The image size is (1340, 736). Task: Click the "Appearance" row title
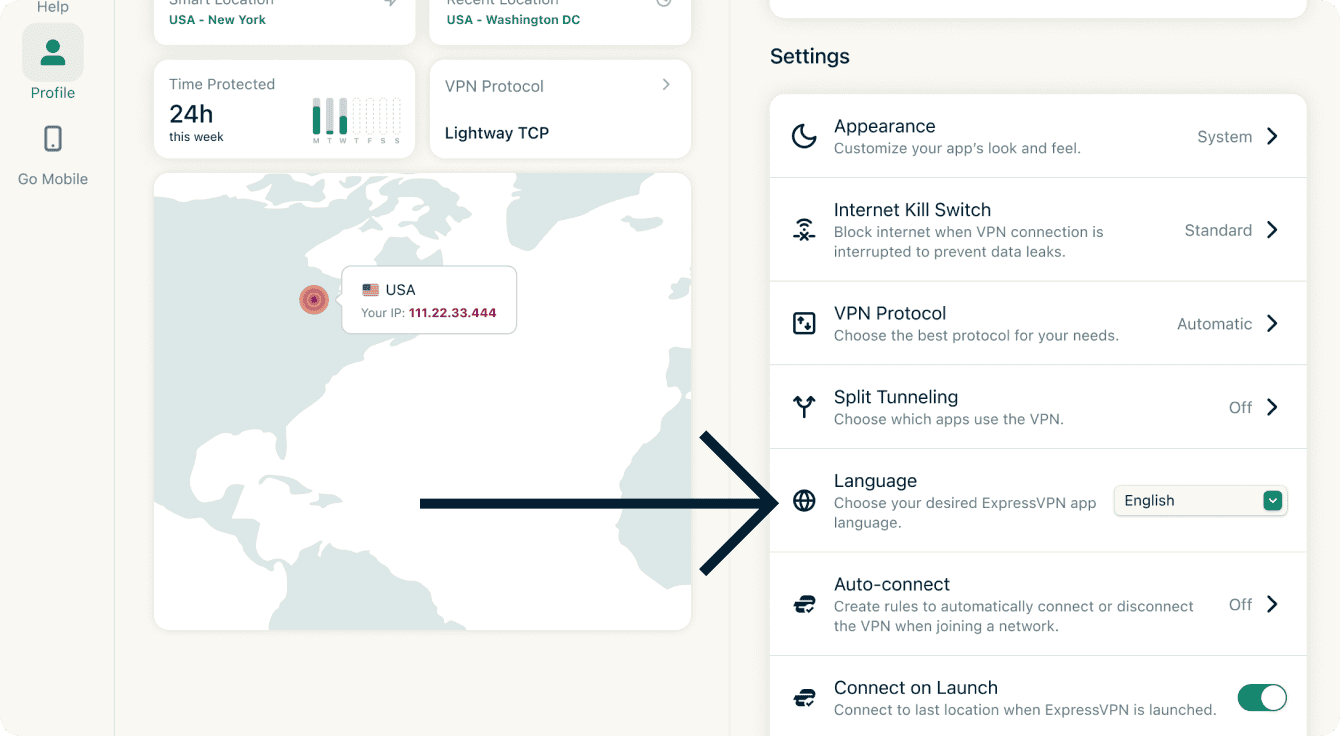(885, 126)
